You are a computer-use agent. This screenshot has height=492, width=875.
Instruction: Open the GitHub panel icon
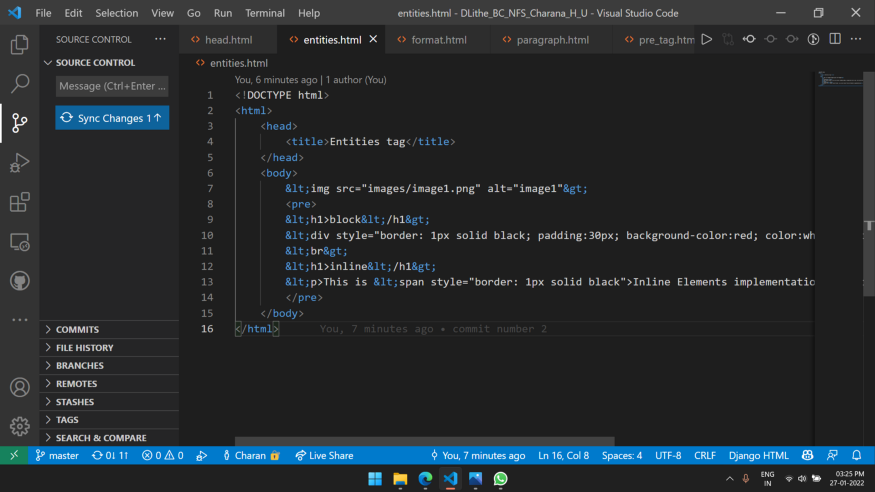point(20,281)
